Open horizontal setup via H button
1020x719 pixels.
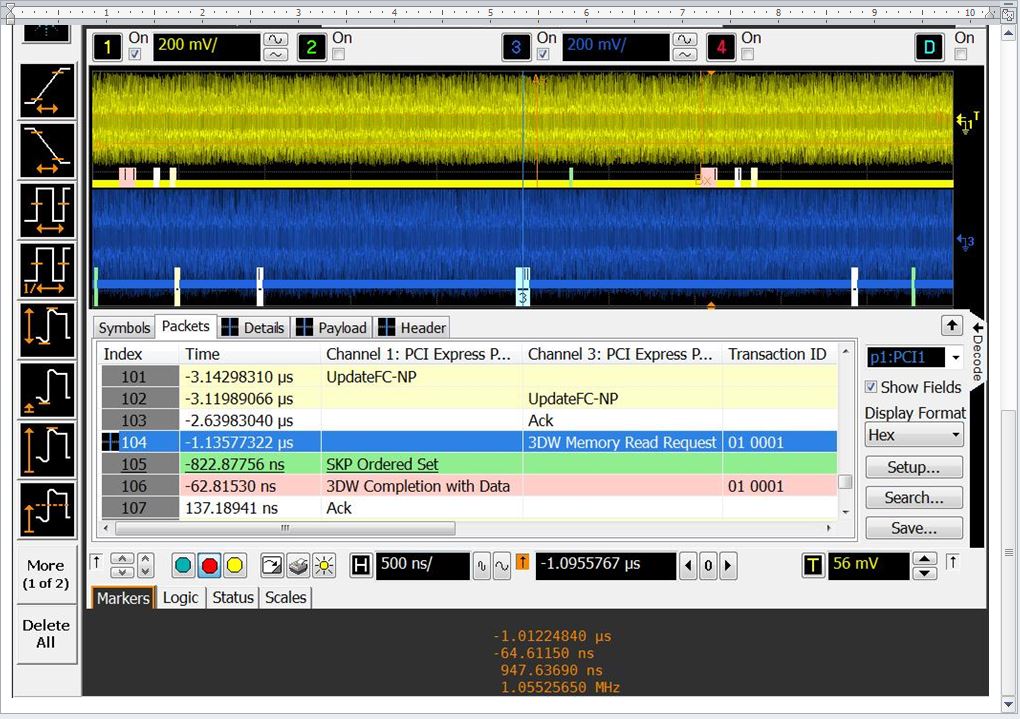361,565
